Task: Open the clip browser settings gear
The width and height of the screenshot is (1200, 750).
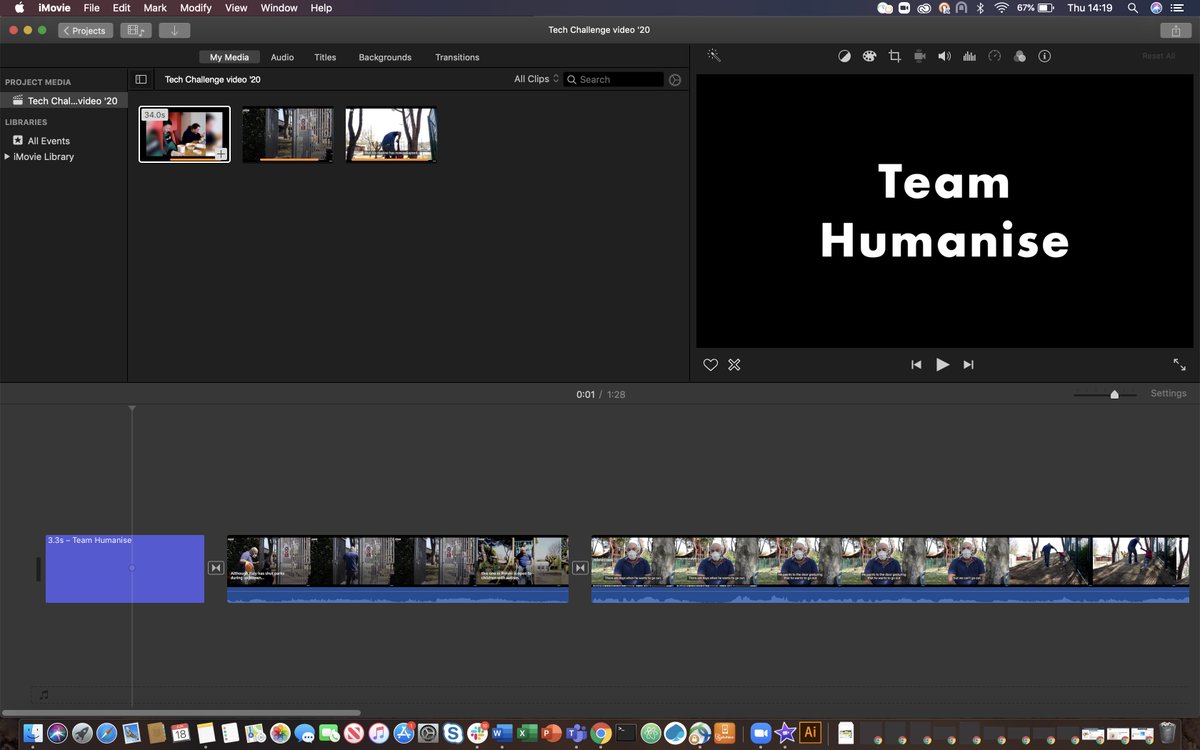Action: pyautogui.click(x=675, y=80)
